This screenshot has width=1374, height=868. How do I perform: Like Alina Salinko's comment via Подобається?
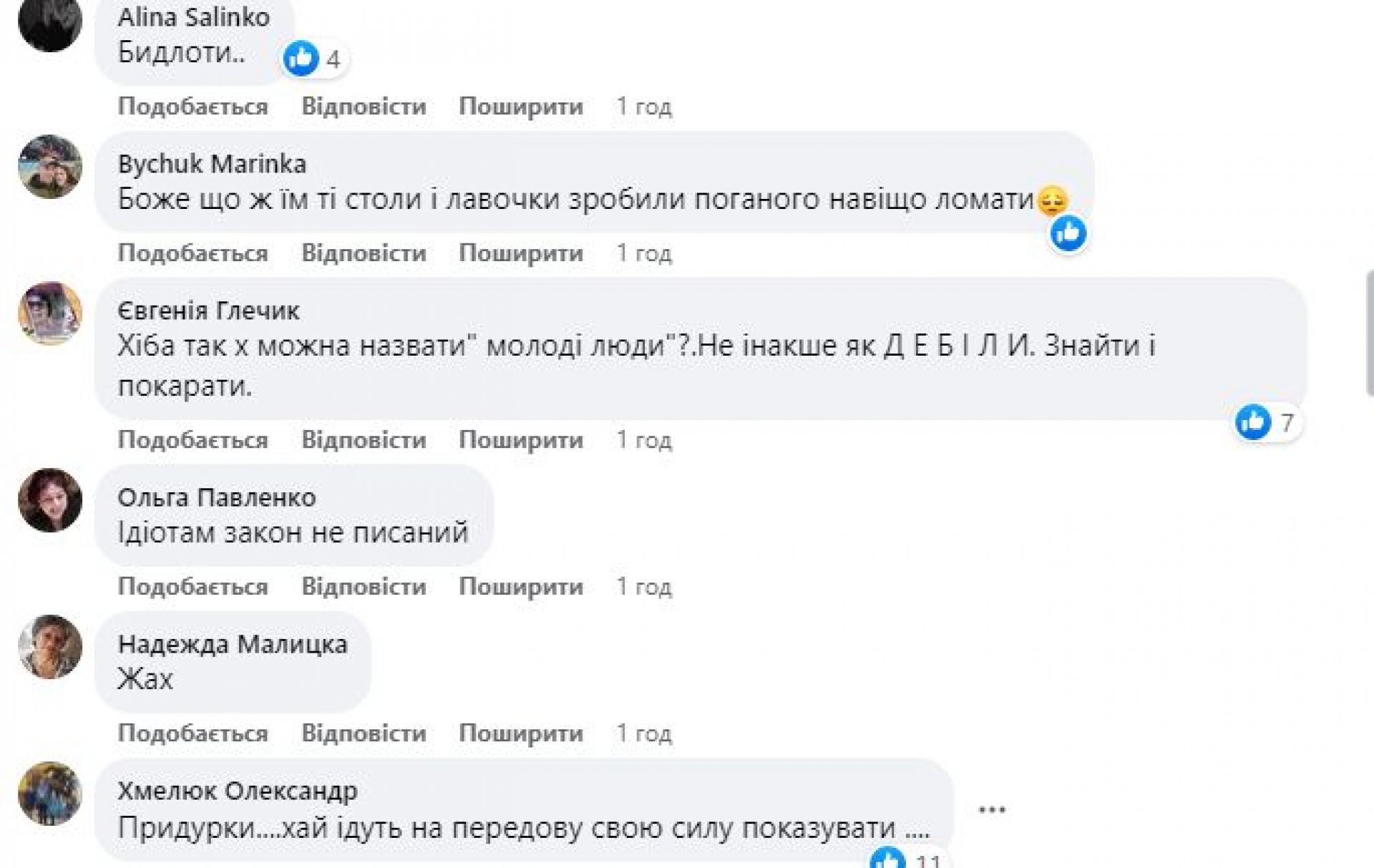193,107
